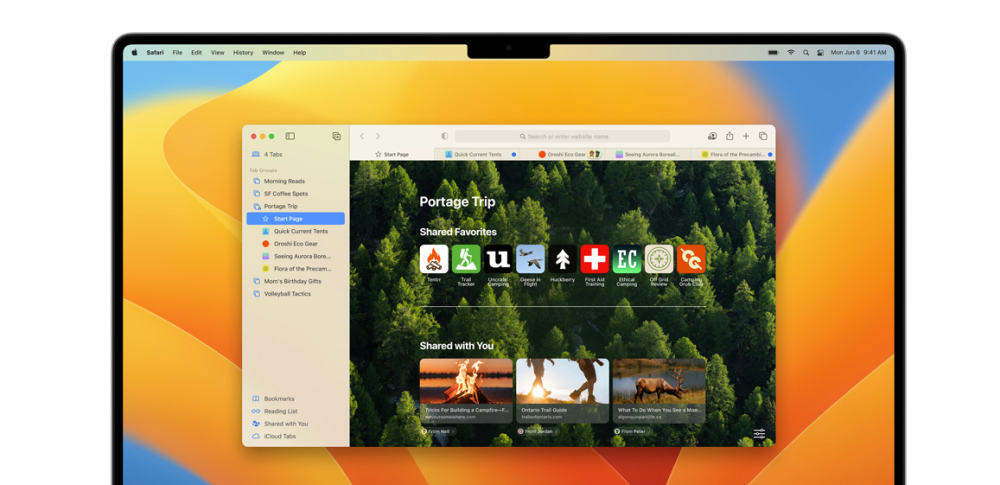Open the Geese in Flight favorite
The image size is (1000, 485).
(531, 259)
